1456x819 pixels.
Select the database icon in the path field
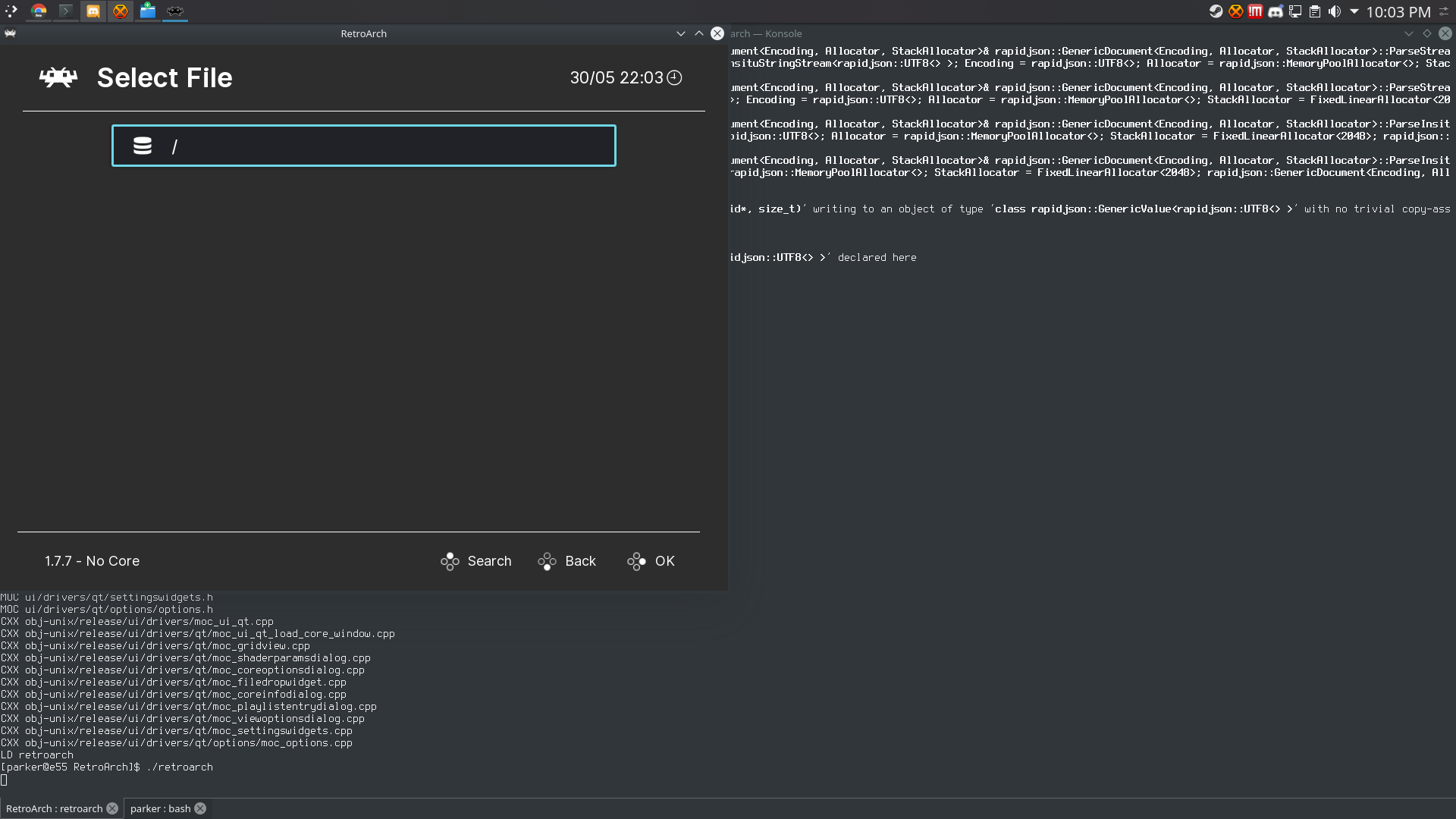[143, 145]
